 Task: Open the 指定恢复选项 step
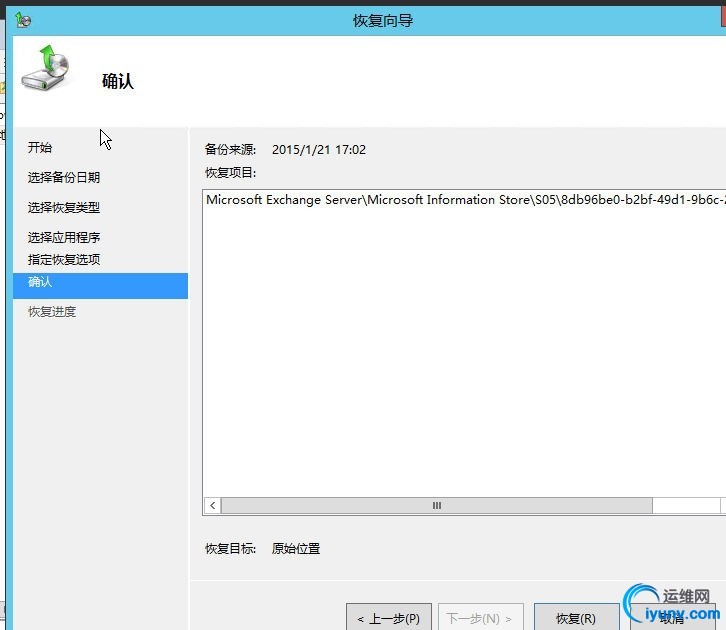point(64,260)
